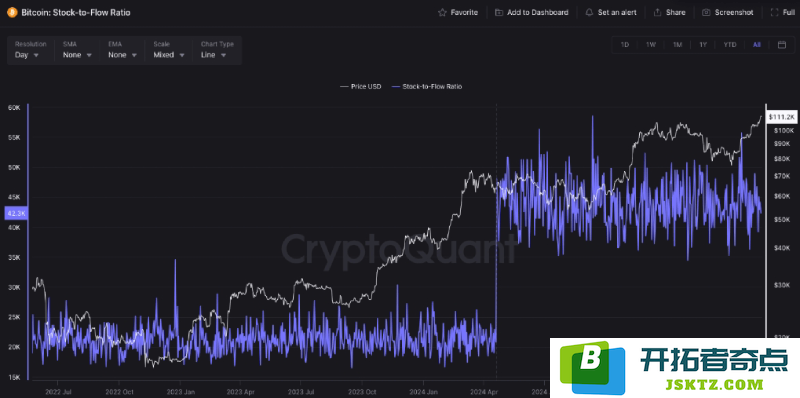Screen dimensions: 800x398
Task: Click the 50K left axis label
Action: (x=14, y=168)
